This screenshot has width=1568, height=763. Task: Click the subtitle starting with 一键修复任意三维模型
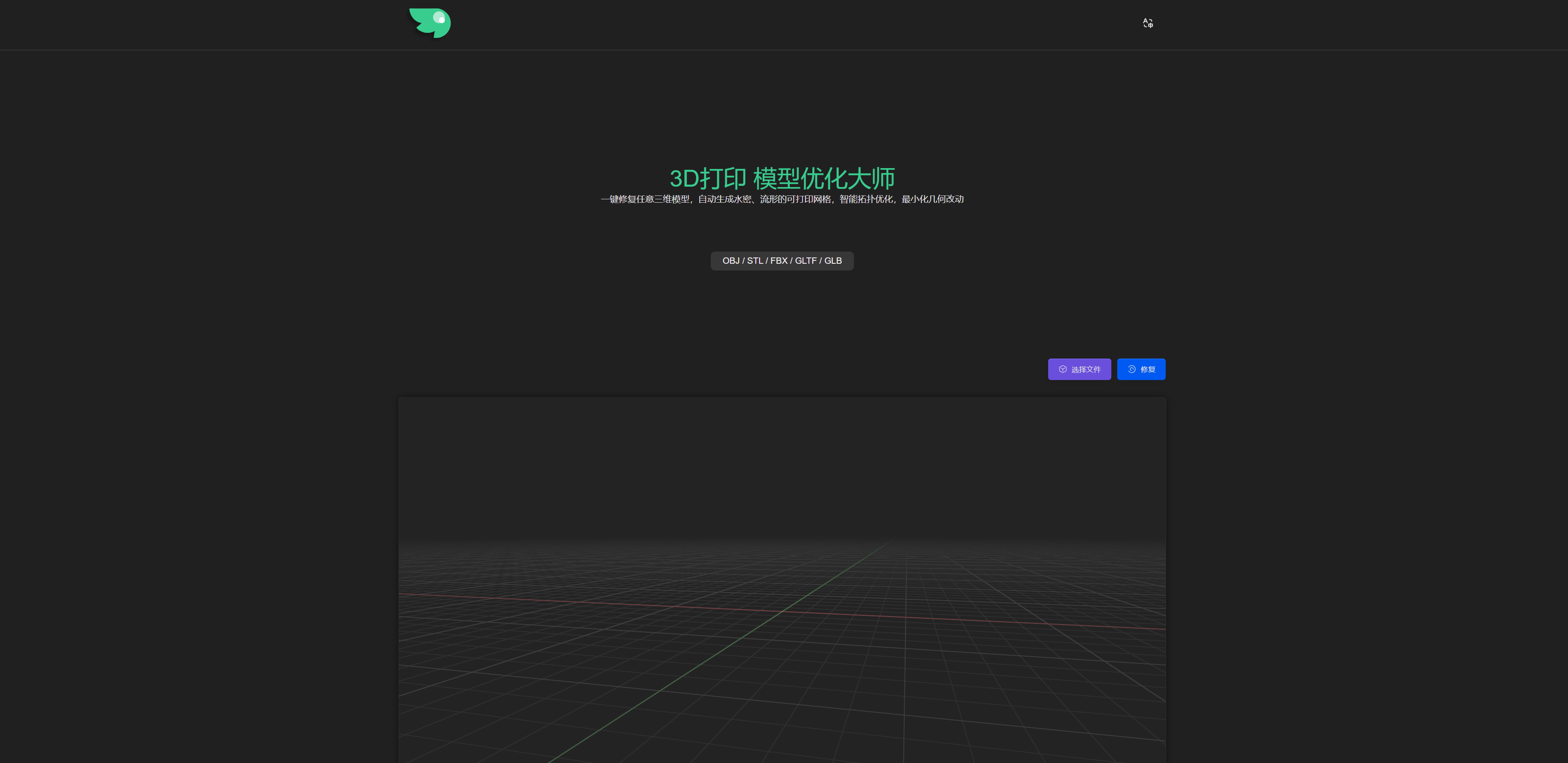[x=781, y=199]
